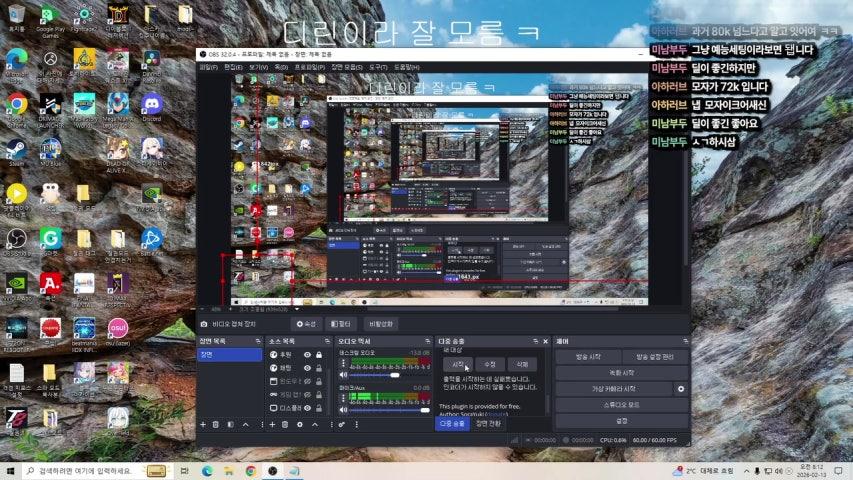Image resolution: width=853 pixels, height=480 pixels.
Task: Unlock the first source row lock
Action: tap(319, 355)
